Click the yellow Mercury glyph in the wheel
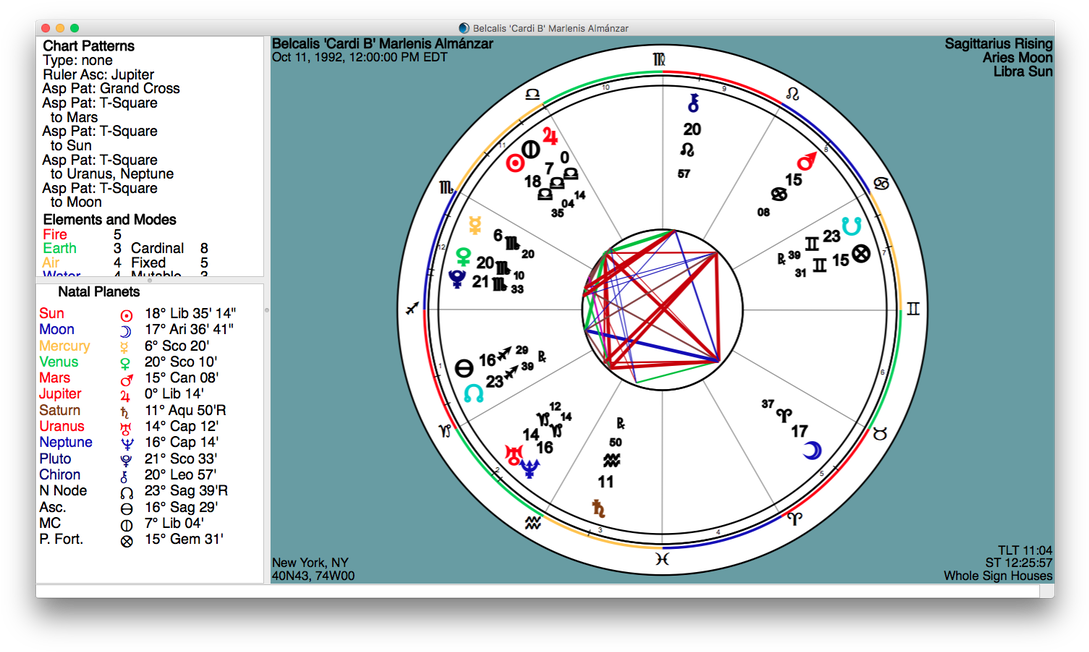 tap(475, 224)
